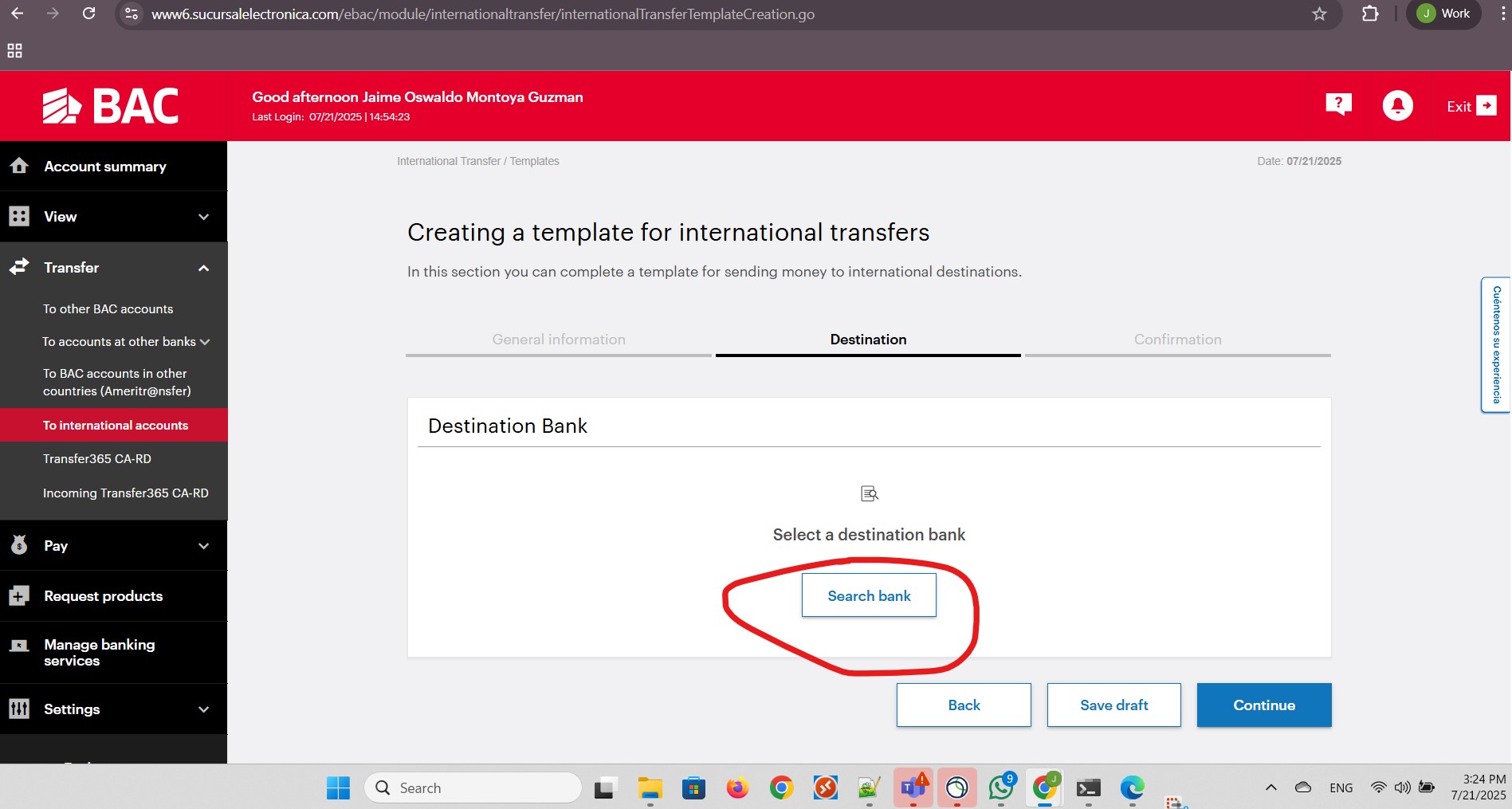Viewport: 1512px width, 809px height.
Task: Open Microsoft Teams from taskbar
Action: (x=913, y=787)
